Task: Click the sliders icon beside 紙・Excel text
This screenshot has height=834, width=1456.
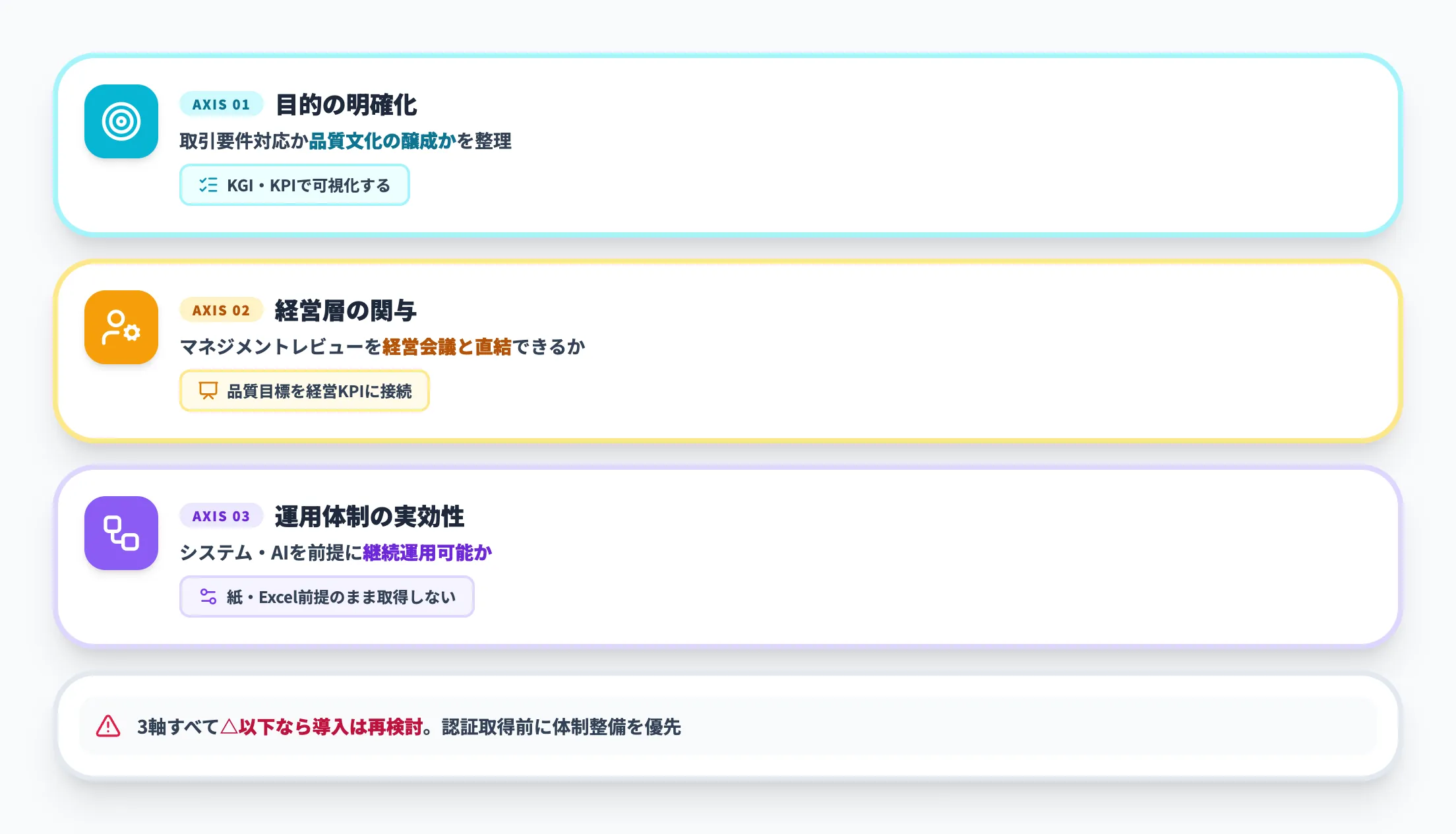Action: point(208,597)
